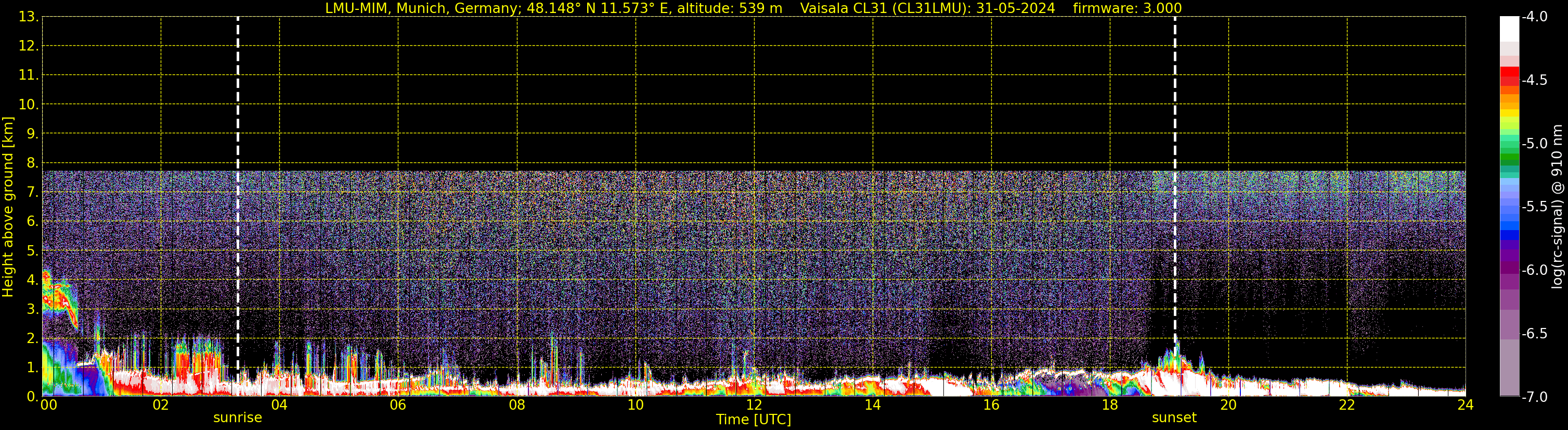Click colorbar tick label '-6.5'
Image resolution: width=1568 pixels, height=430 pixels.
coord(1535,333)
